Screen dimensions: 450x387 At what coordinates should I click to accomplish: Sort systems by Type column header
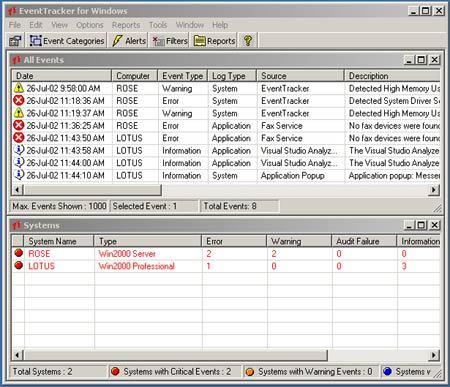coord(148,241)
